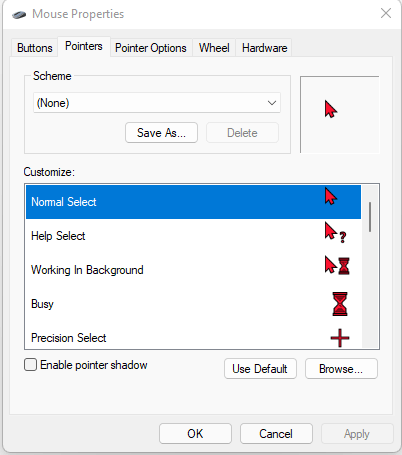This screenshot has height=455, width=402.
Task: Open the Pointer Options tab
Action: pos(151,48)
